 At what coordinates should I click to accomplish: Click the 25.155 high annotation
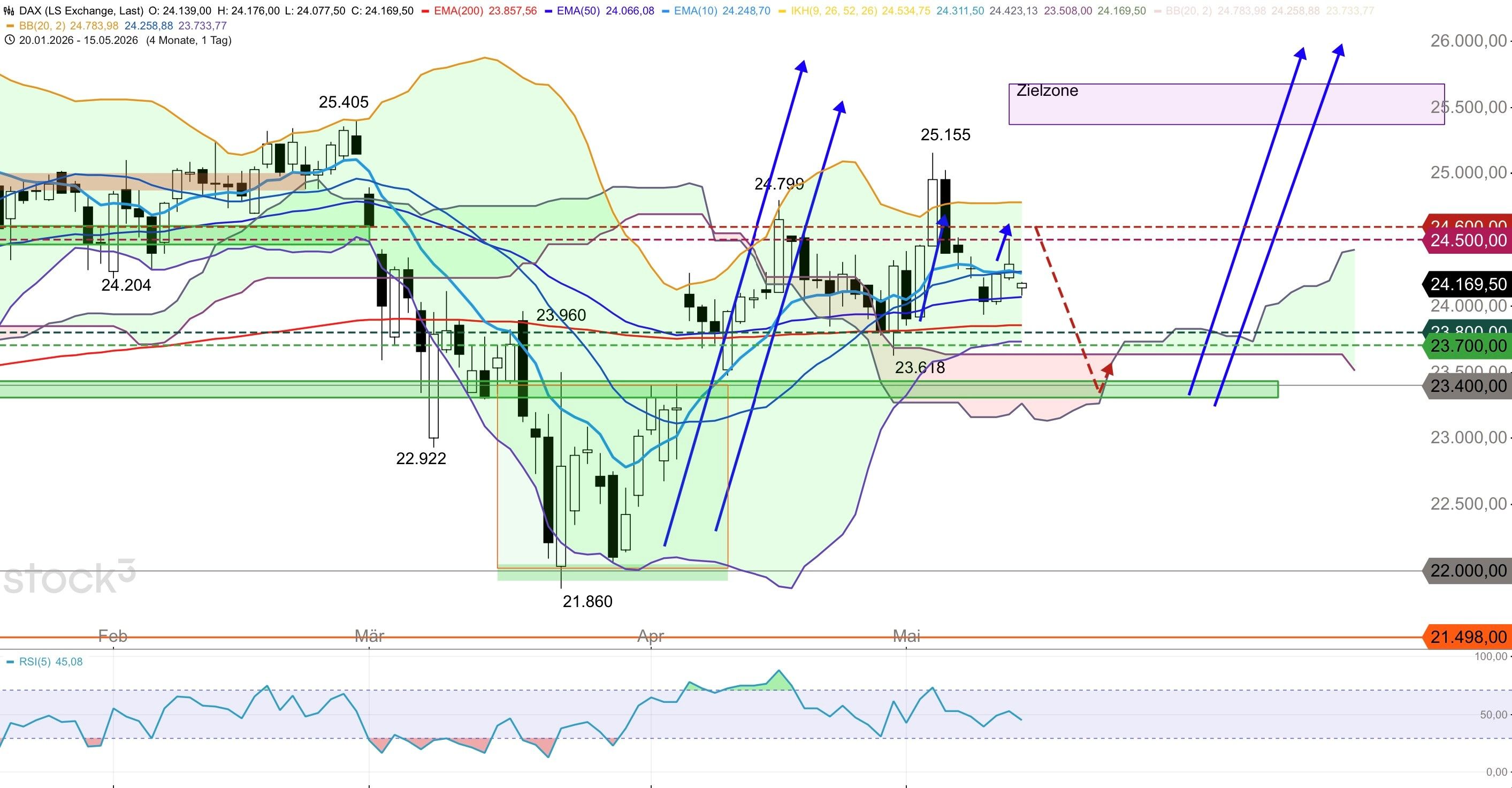(x=945, y=135)
